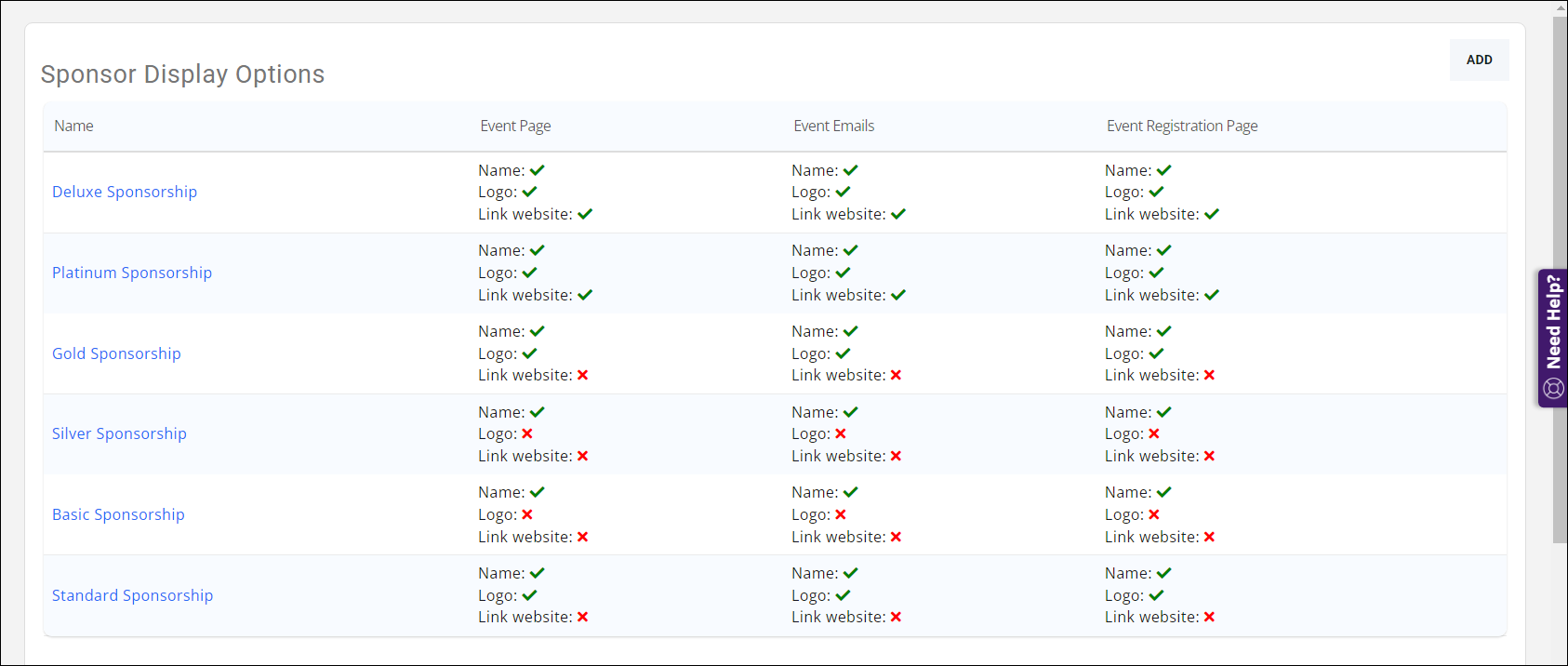Click the ADD button
Screen dimensions: 1568x666
point(1479,60)
